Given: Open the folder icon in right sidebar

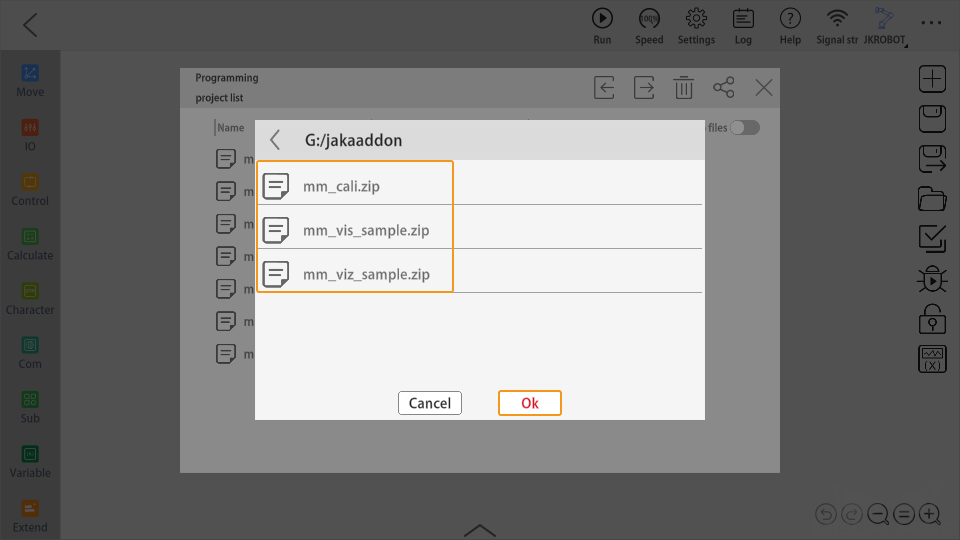Looking at the screenshot, I should click(x=932, y=199).
